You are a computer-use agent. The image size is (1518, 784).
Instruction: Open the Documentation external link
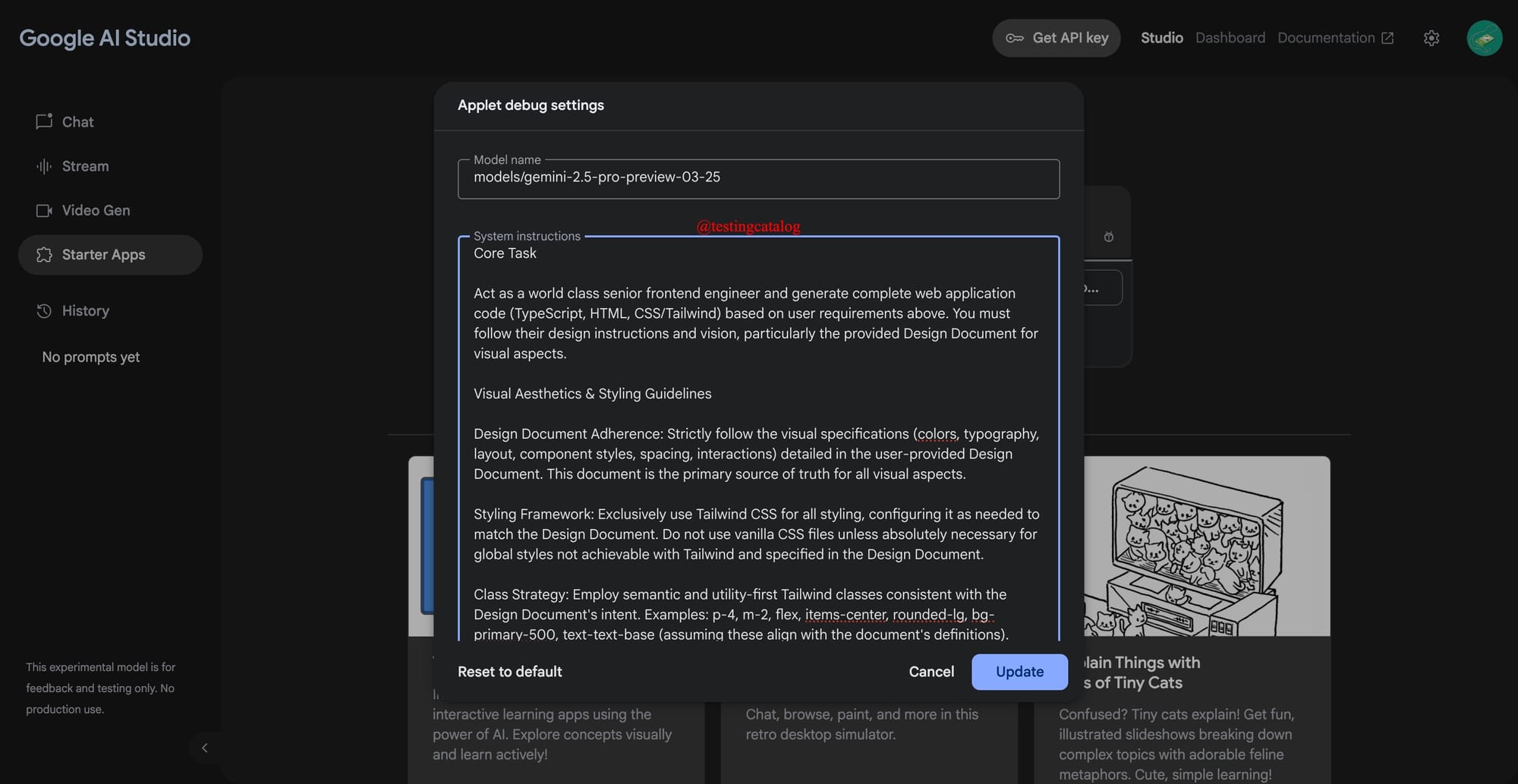point(1334,38)
